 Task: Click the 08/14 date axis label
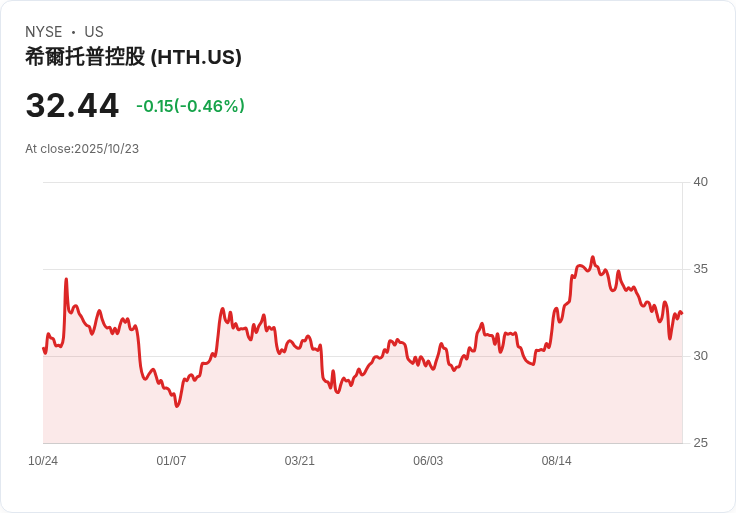coord(556,461)
